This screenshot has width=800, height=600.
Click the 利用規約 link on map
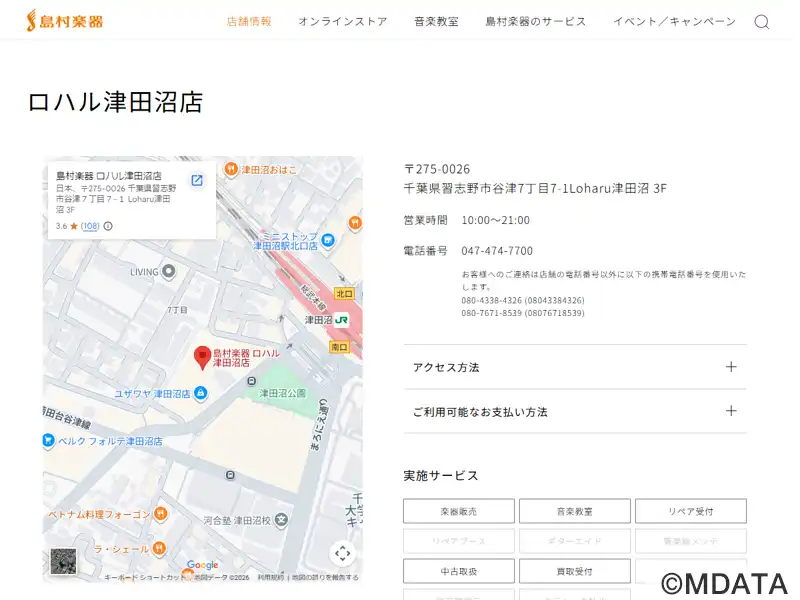coord(271,578)
